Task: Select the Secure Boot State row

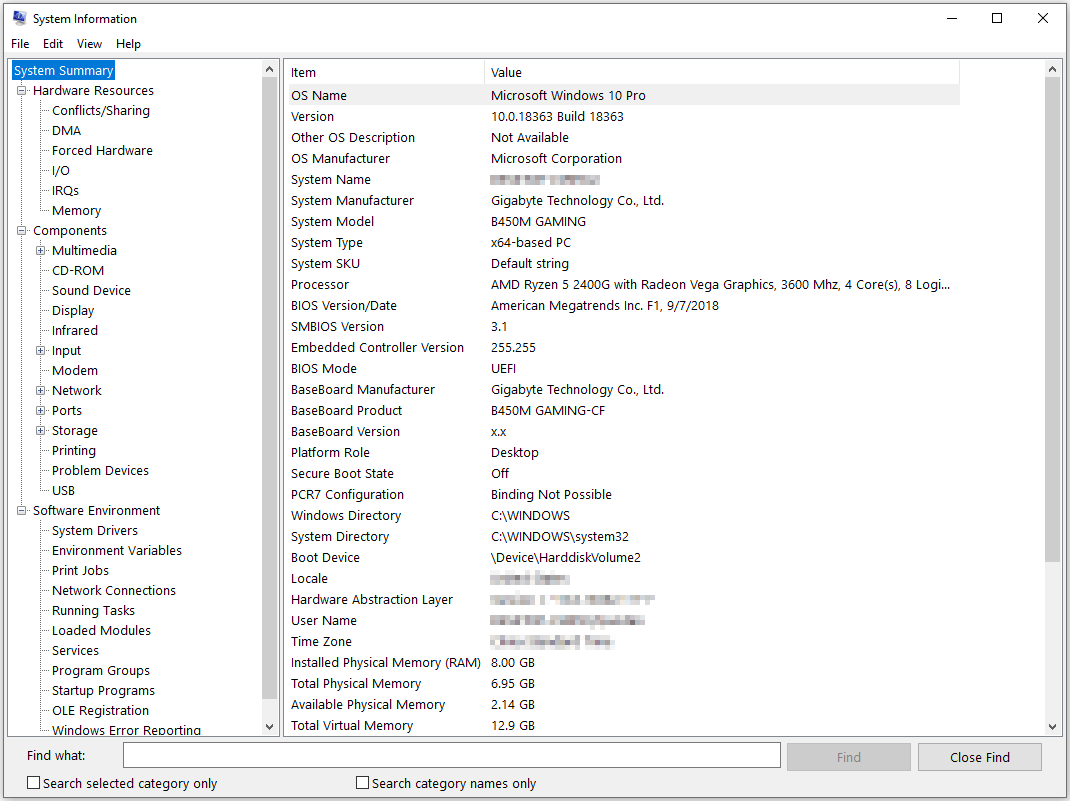Action: [622, 474]
